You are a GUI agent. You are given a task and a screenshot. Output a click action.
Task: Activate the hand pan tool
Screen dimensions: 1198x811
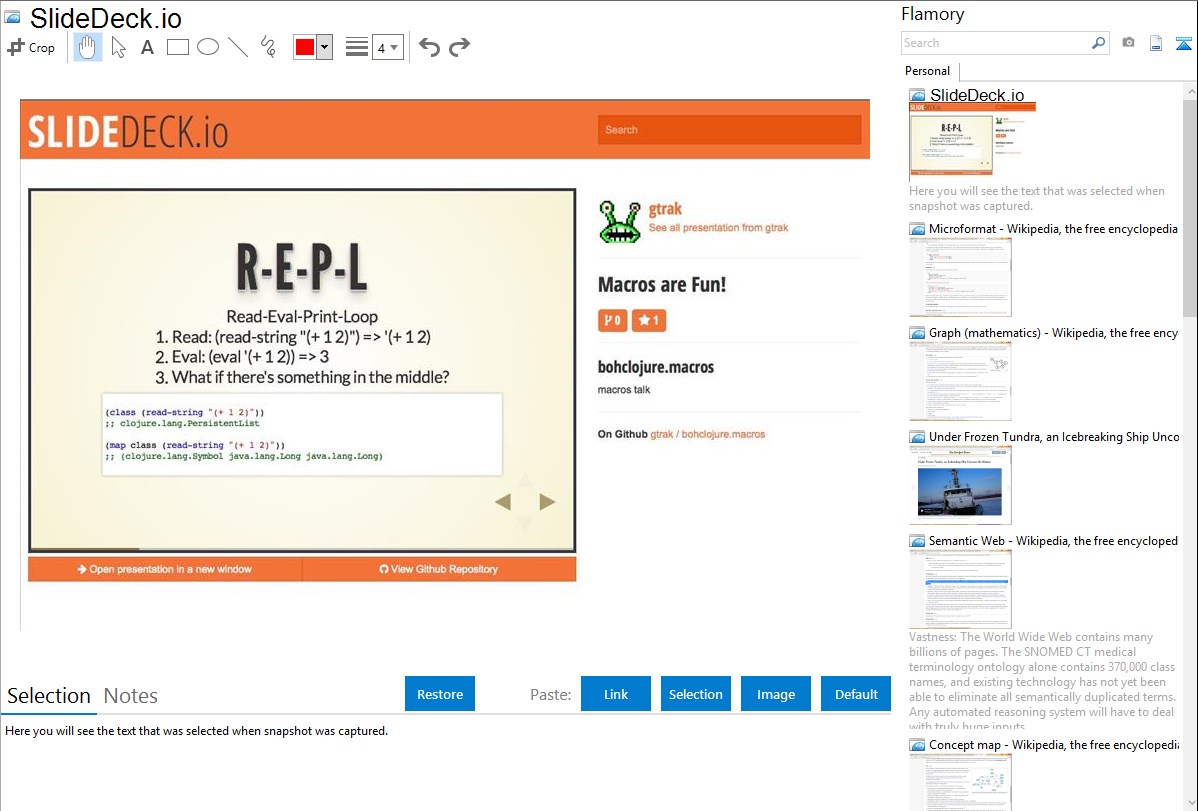pos(88,47)
